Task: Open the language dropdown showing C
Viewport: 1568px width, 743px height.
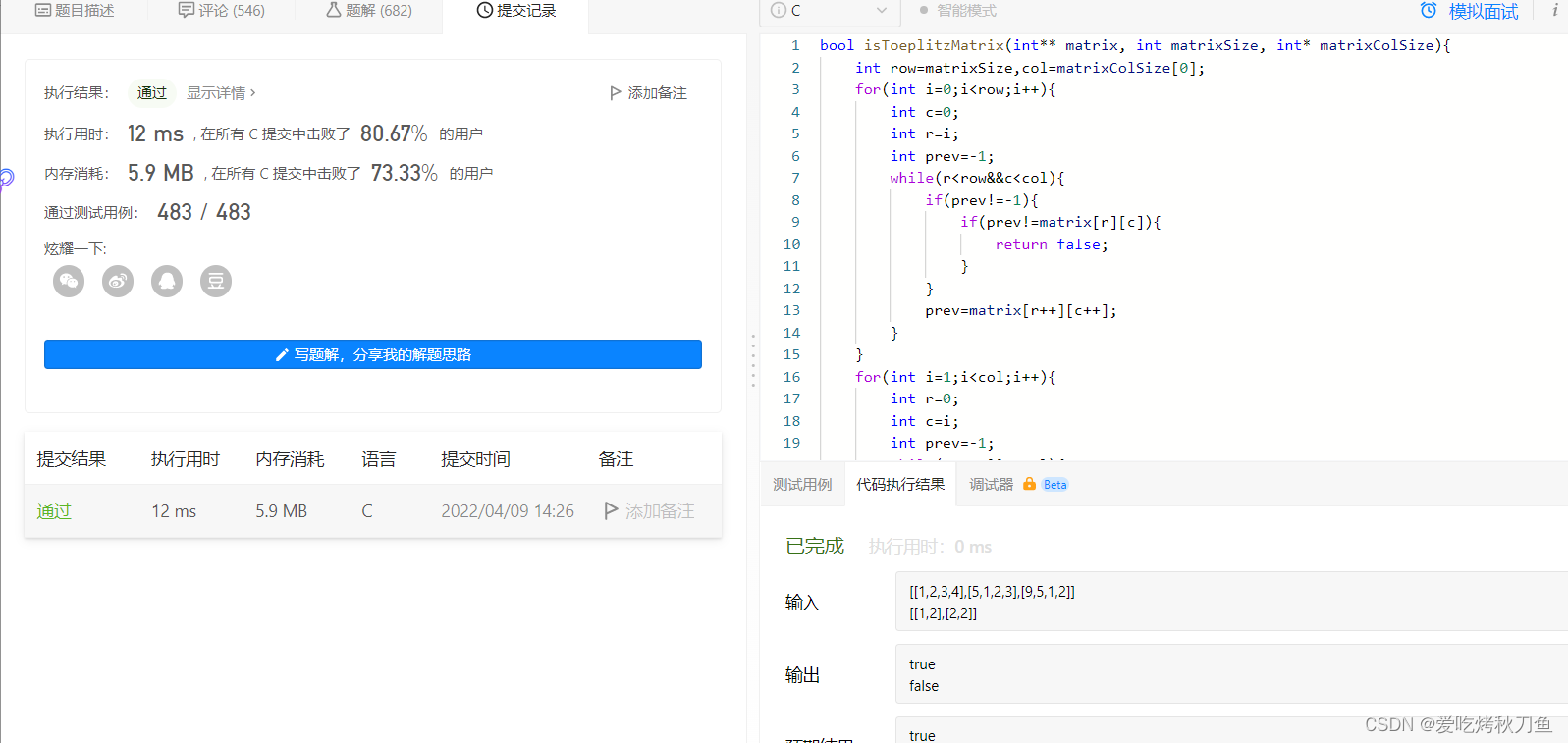Action: pos(830,11)
